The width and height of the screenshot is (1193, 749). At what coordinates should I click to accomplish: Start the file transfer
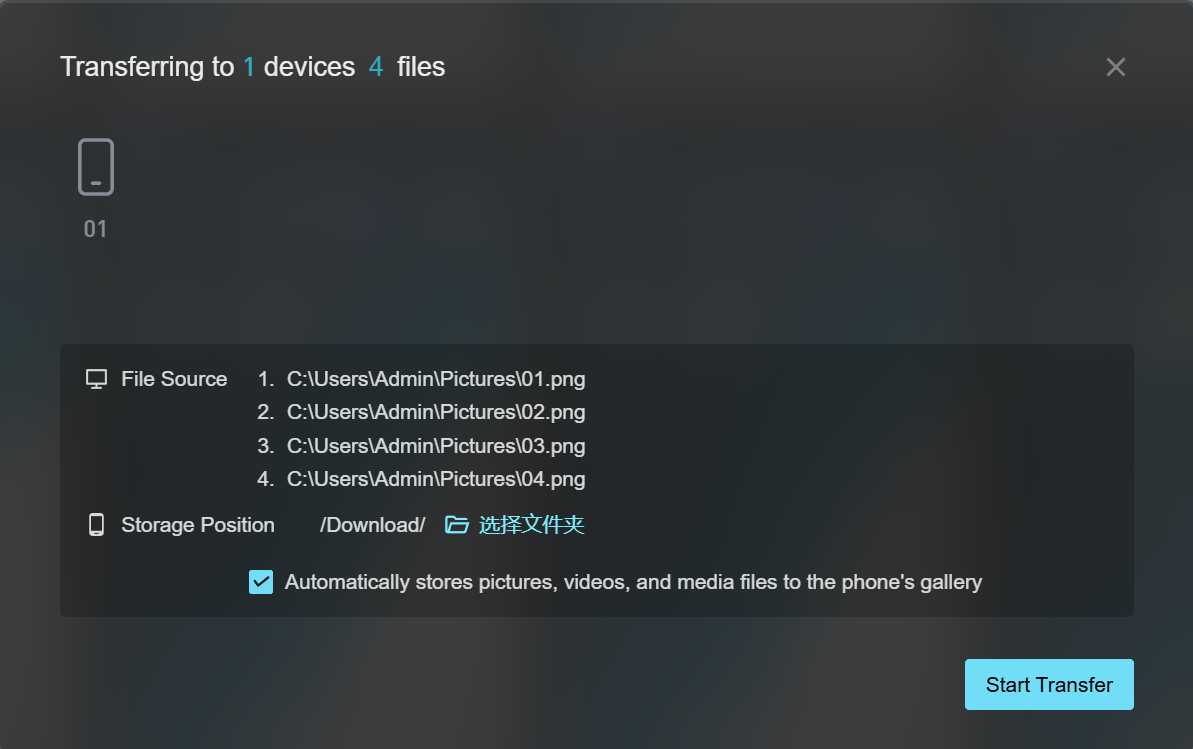(x=1049, y=684)
